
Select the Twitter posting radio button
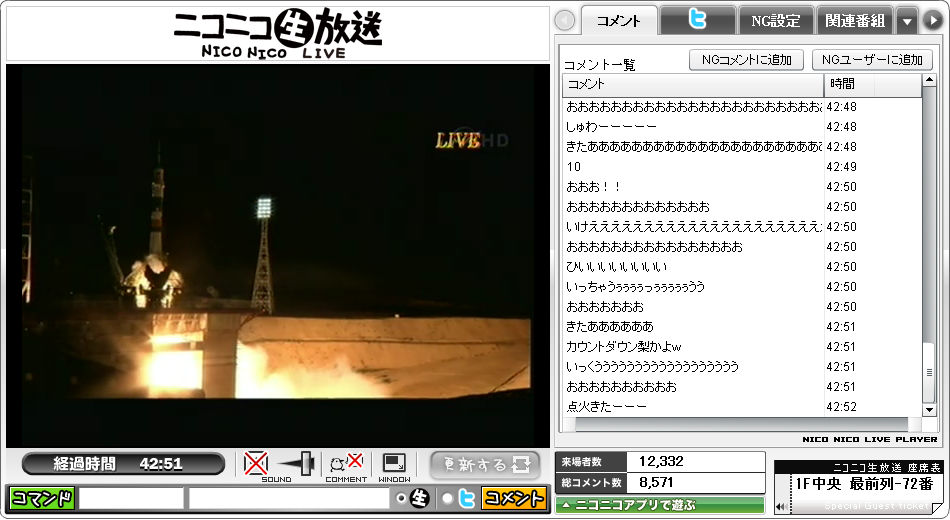(447, 498)
